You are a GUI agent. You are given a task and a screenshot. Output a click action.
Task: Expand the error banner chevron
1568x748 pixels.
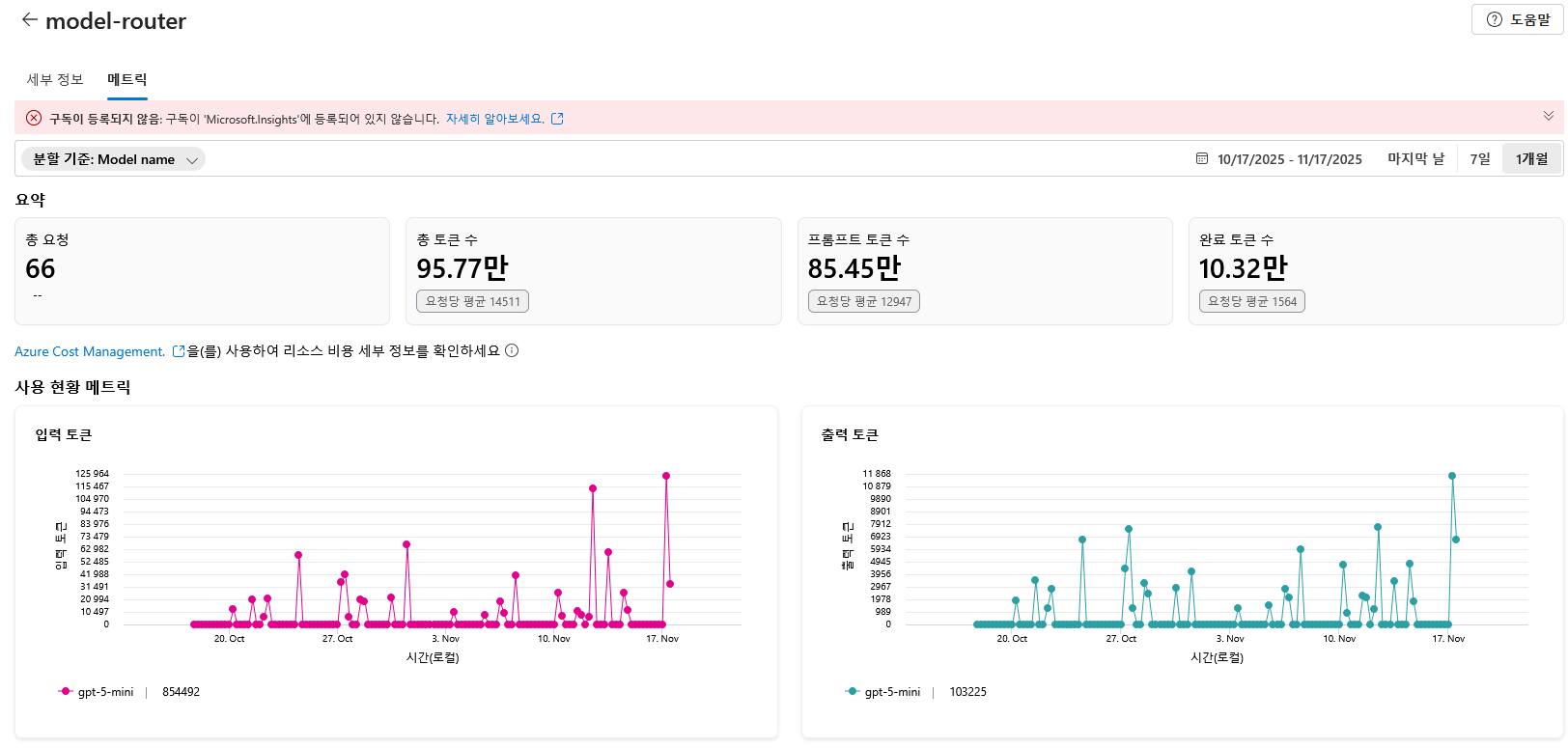click(x=1549, y=116)
